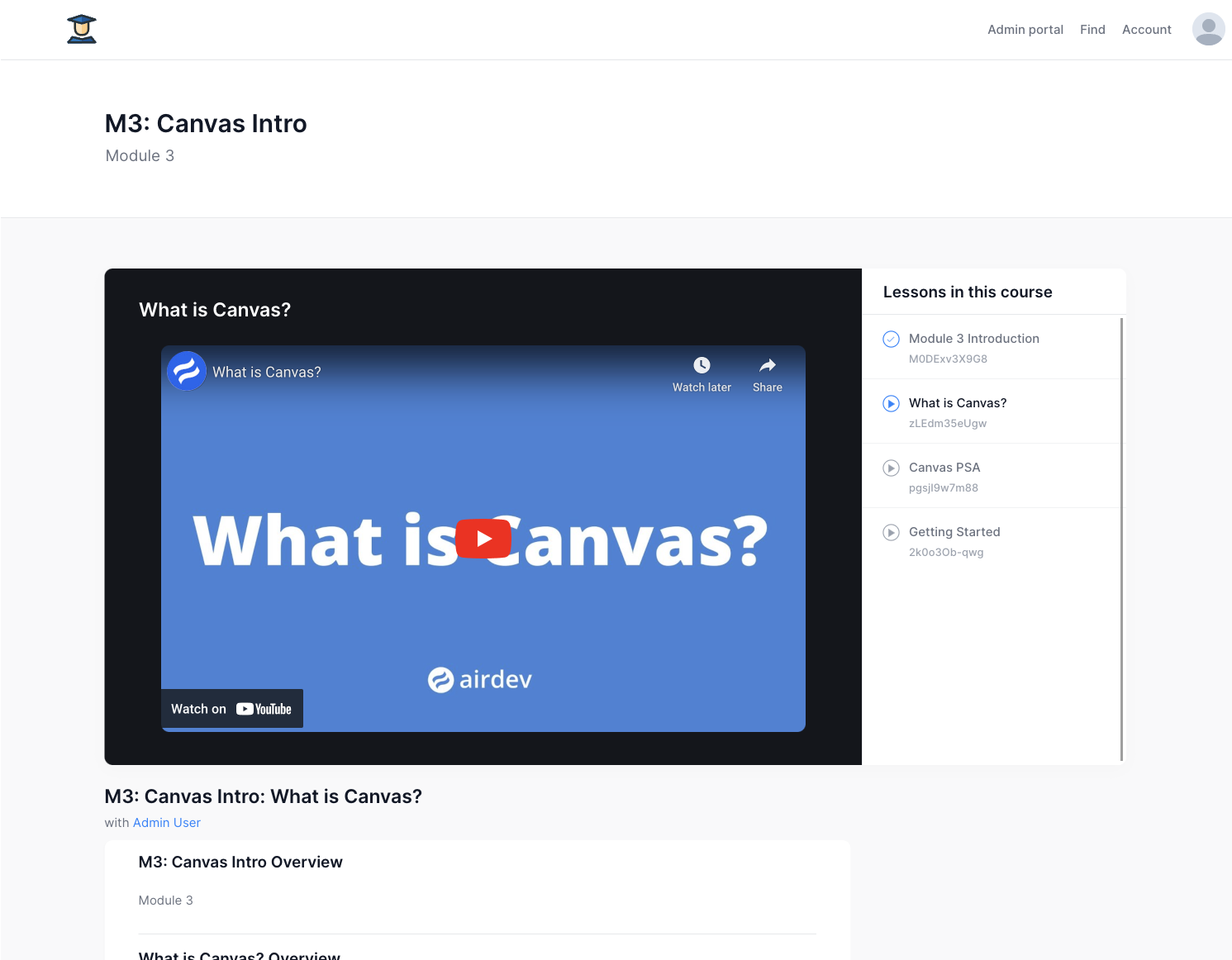Screen dimensions: 1232x960
Task: Open the Admin User profile link
Action: (x=167, y=823)
